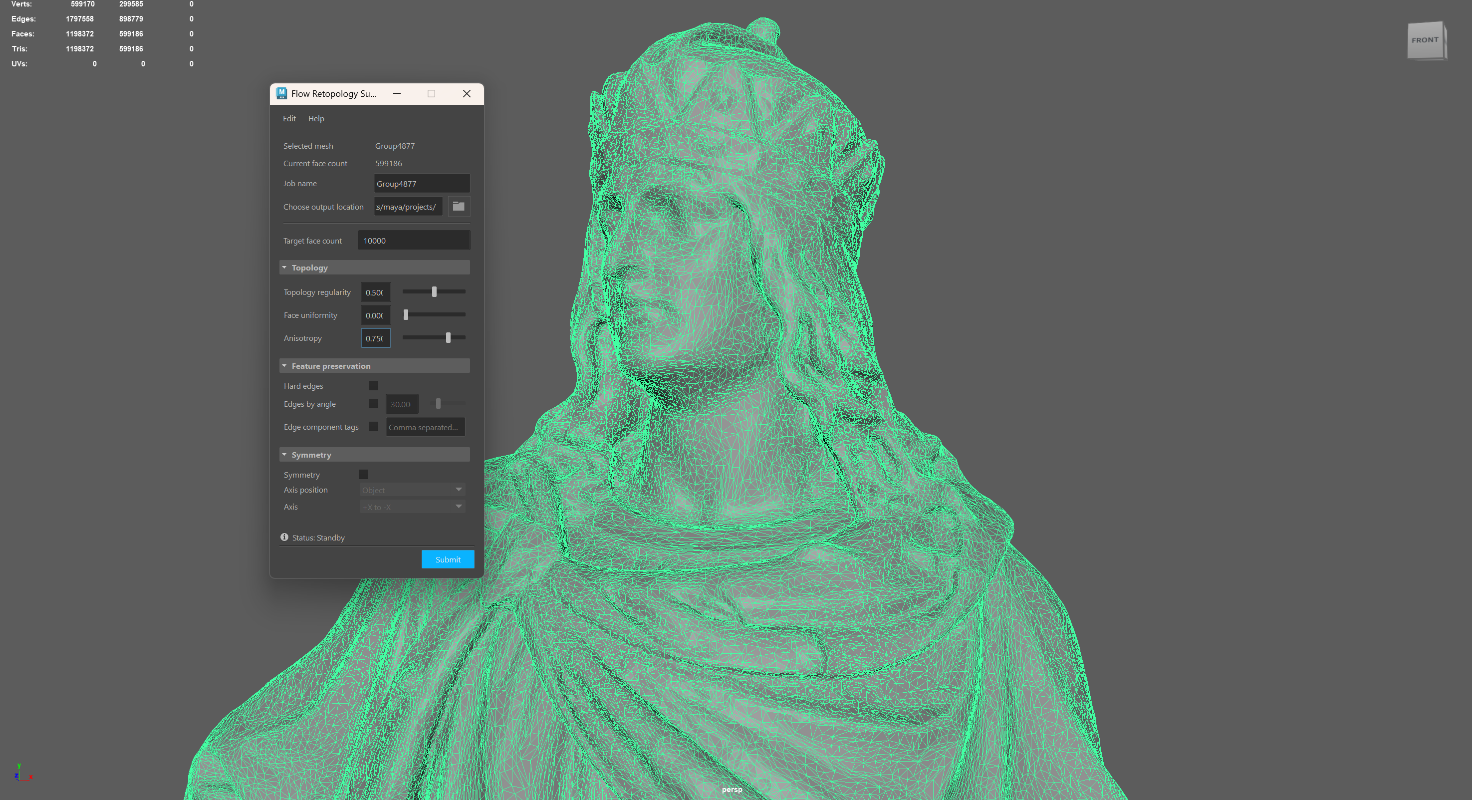Enable the Hard edges checkbox
The image size is (1472, 800).
tap(373, 386)
